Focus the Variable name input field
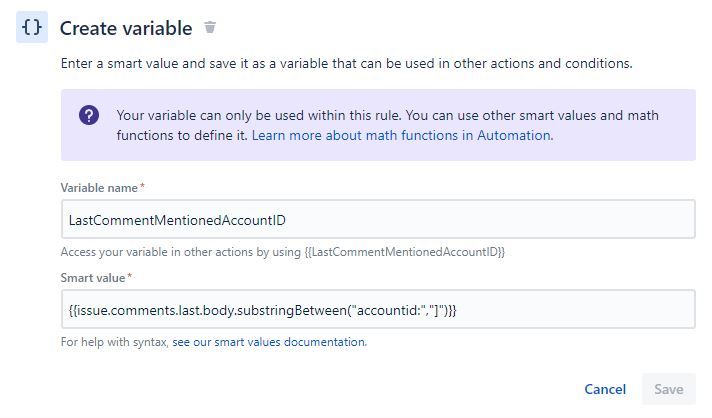Viewport: 712px width, 418px height. (x=378, y=220)
